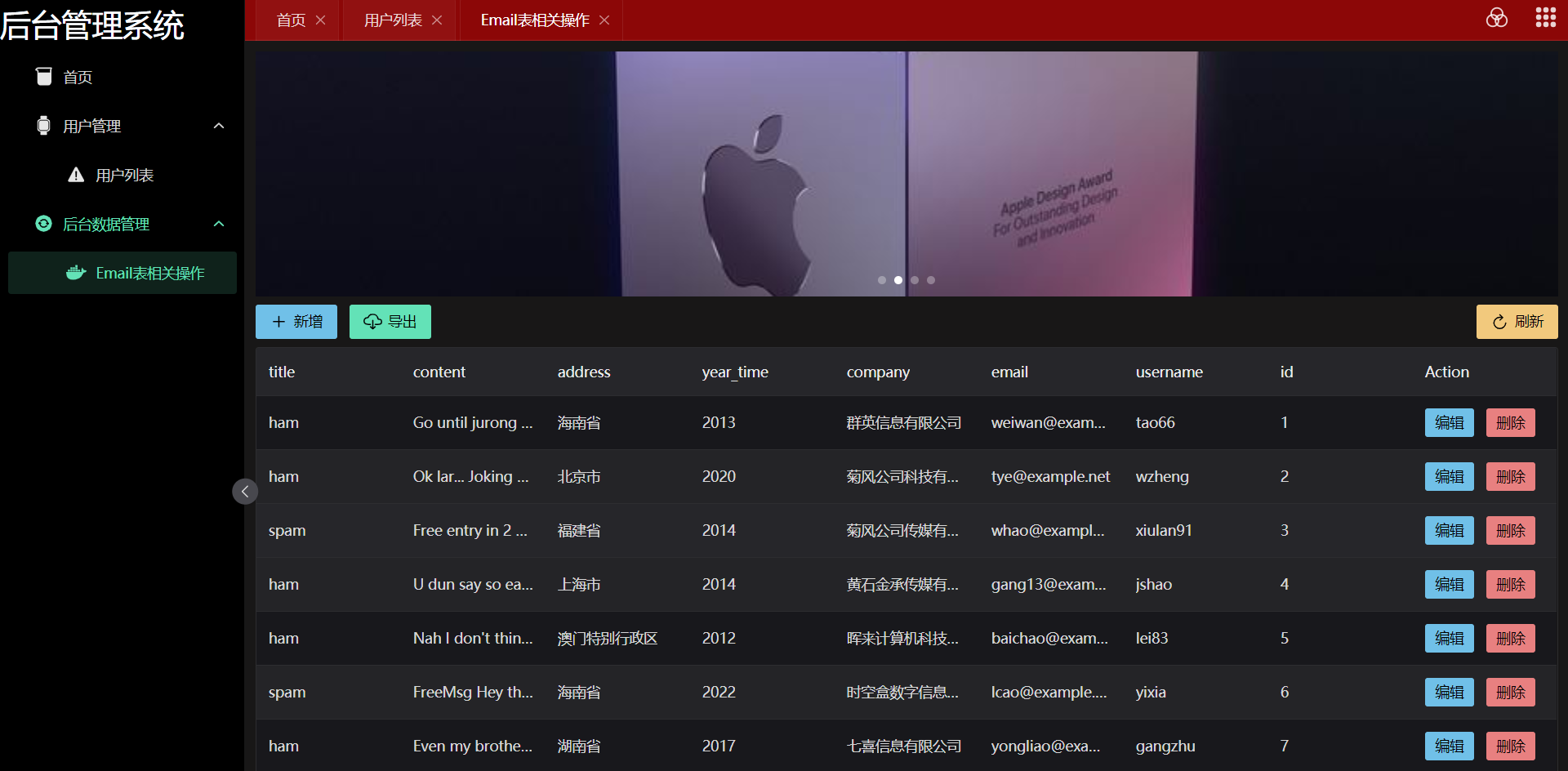Open the apps grid icon in header

[x=1546, y=18]
